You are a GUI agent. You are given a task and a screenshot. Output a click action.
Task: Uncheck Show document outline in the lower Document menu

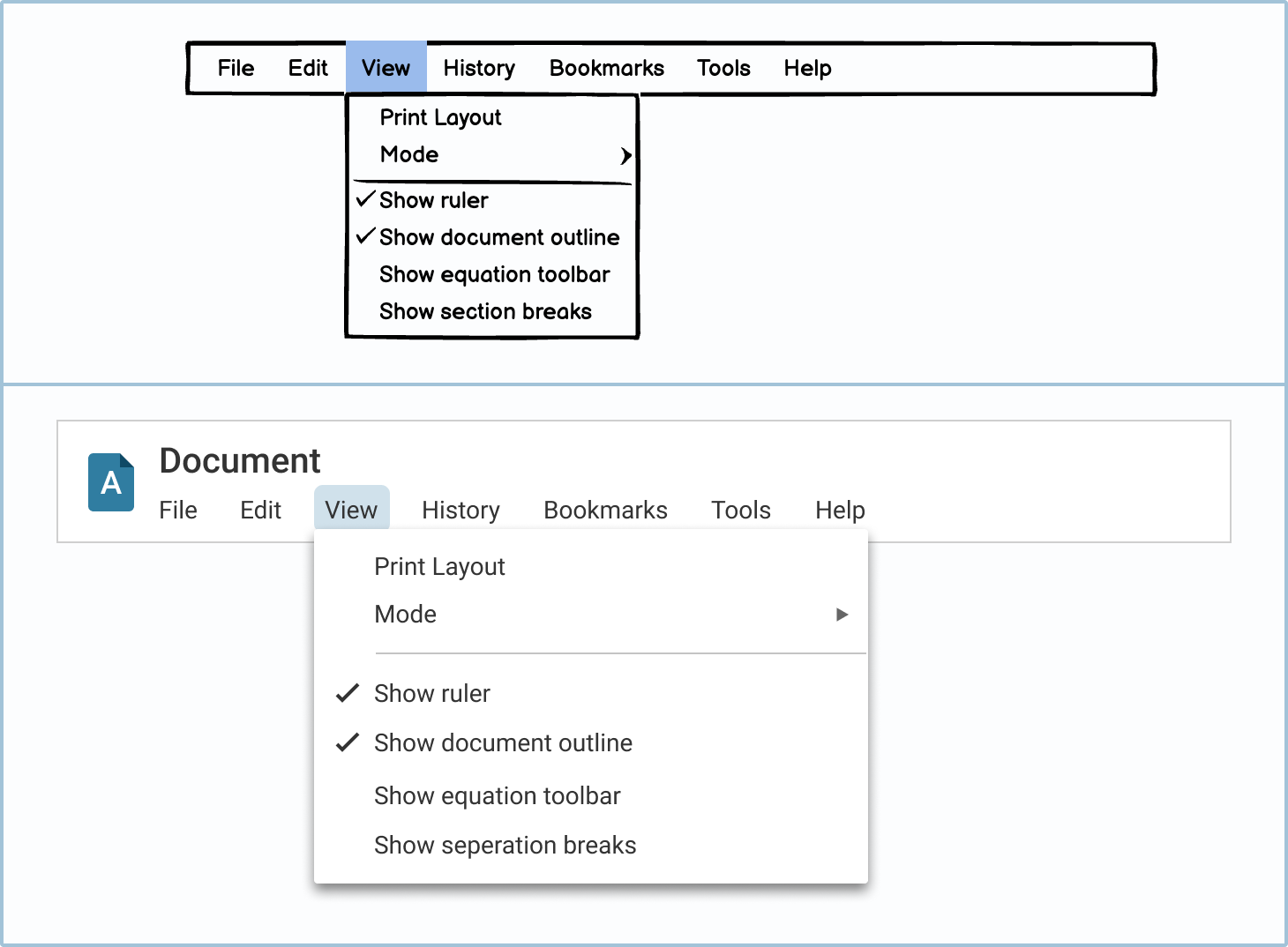pyautogui.click(x=502, y=743)
